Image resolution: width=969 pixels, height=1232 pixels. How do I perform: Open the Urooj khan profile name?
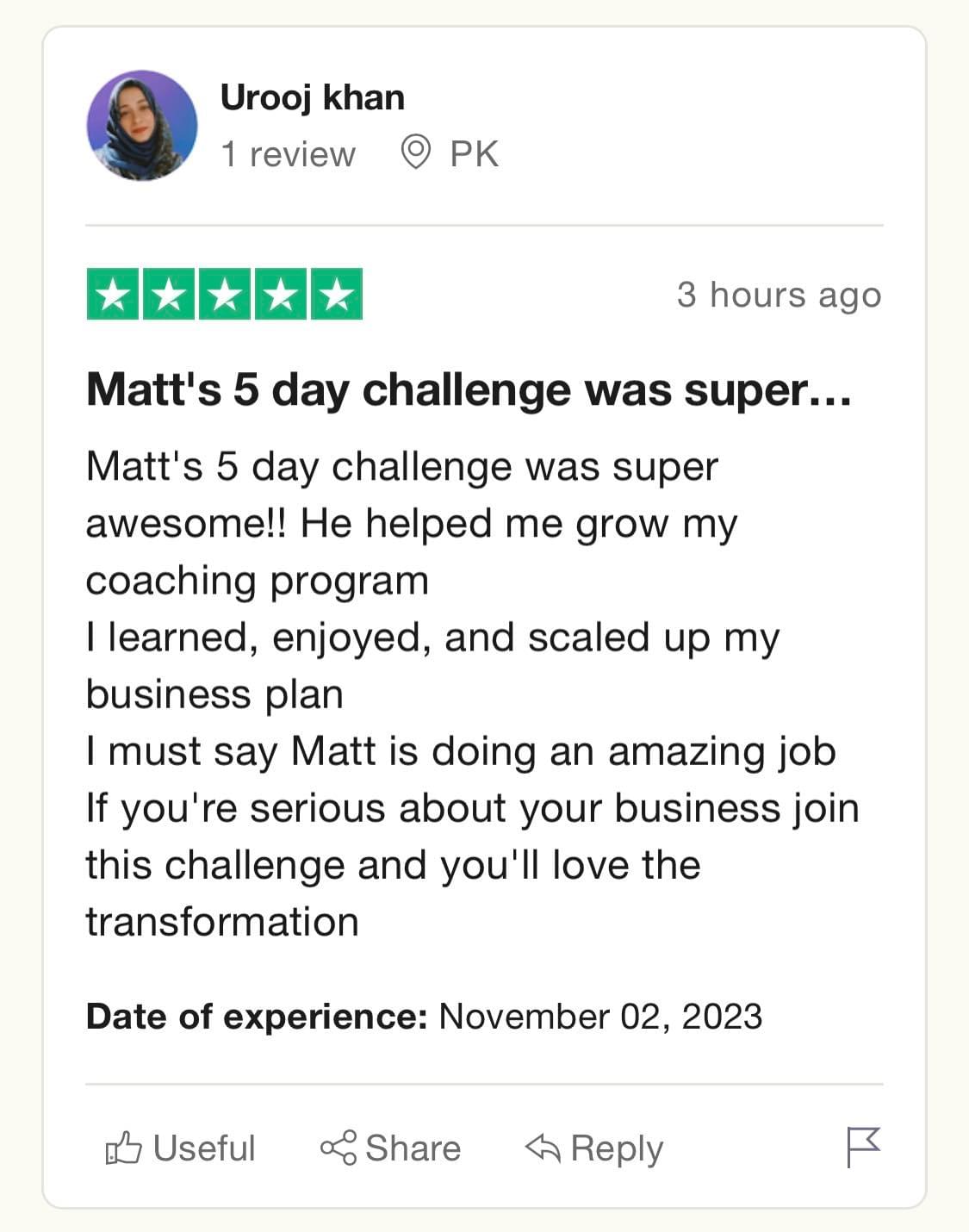pos(313,97)
